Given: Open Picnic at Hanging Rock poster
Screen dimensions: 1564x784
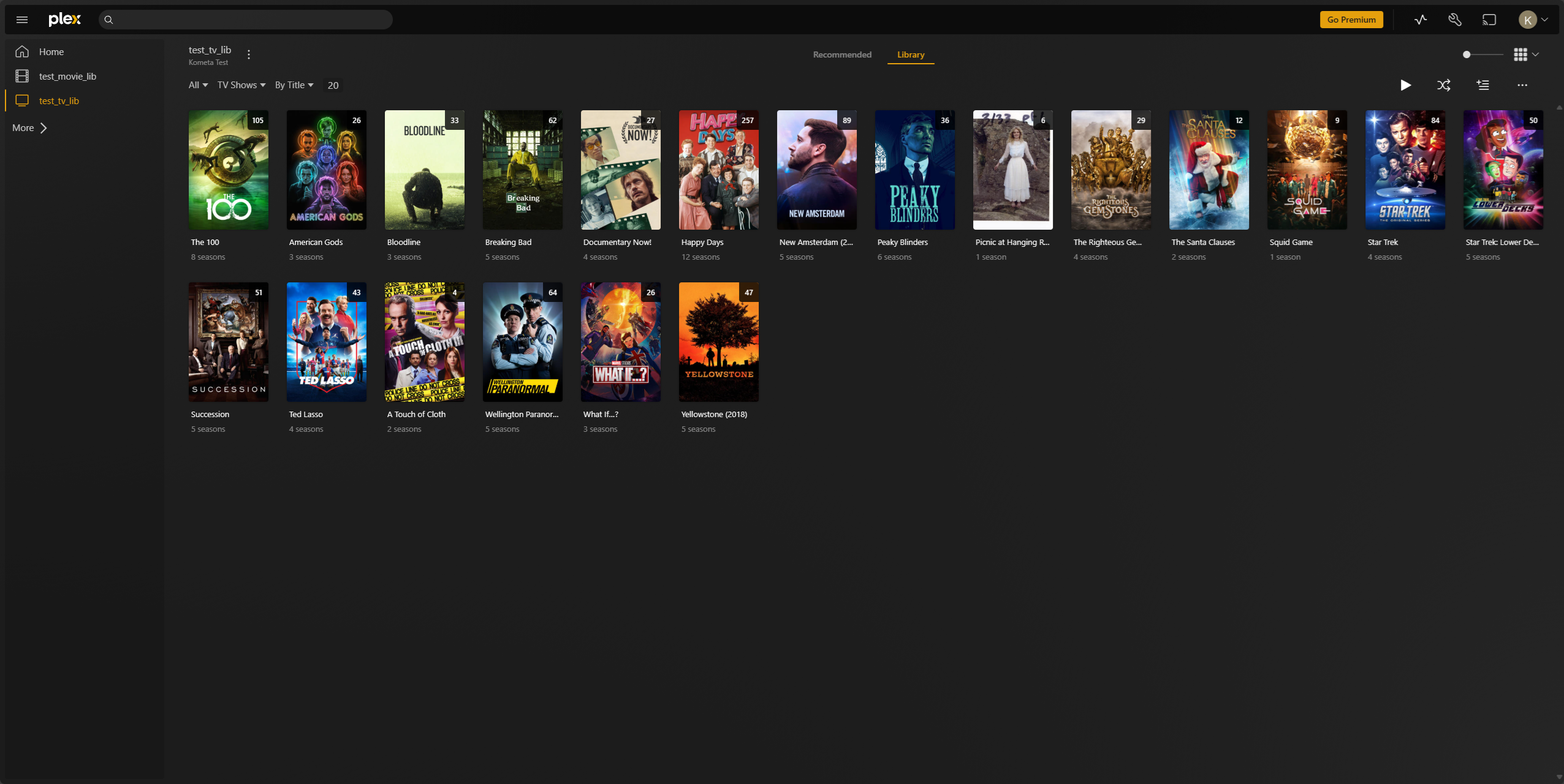Looking at the screenshot, I should coord(1013,170).
